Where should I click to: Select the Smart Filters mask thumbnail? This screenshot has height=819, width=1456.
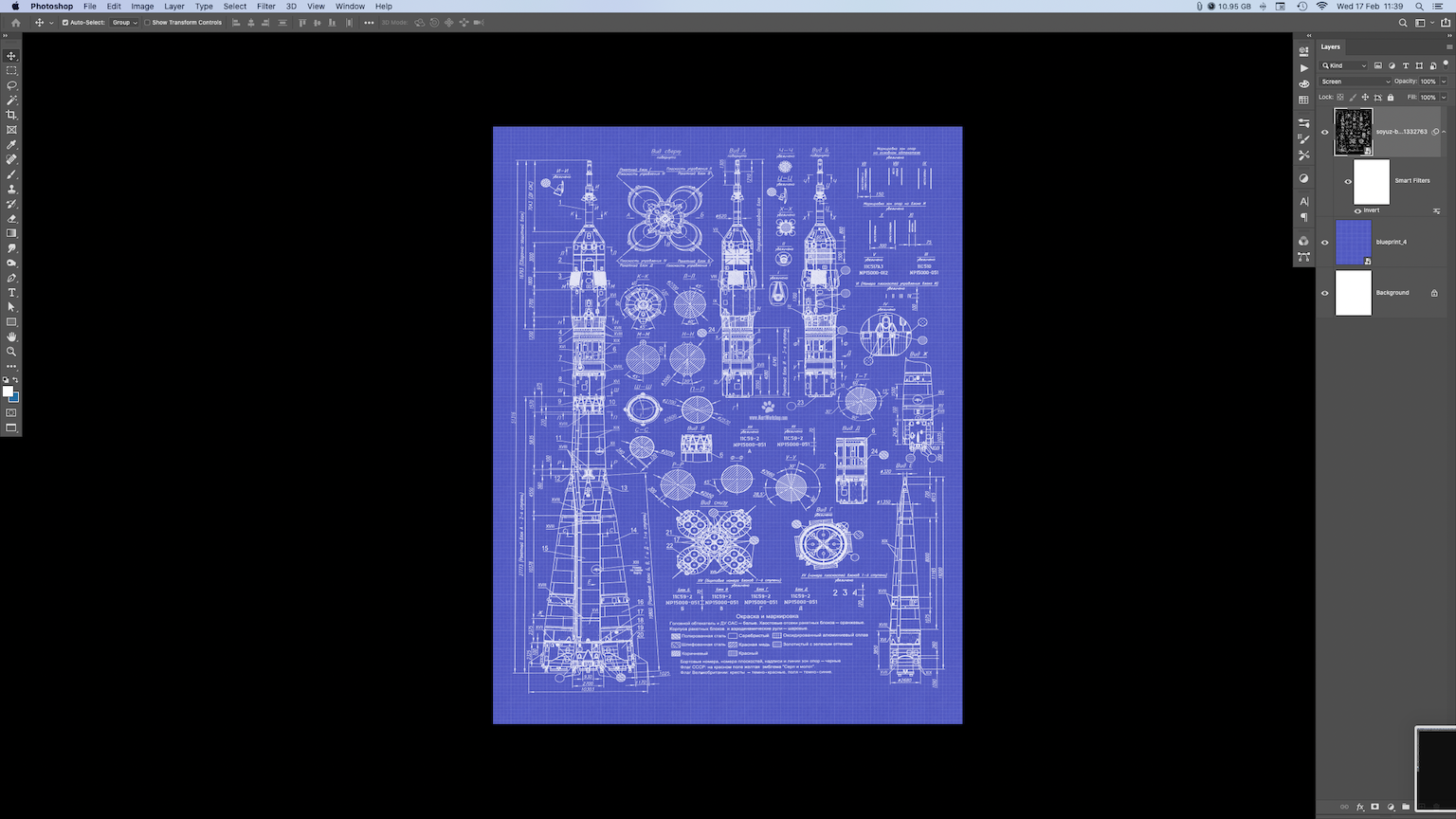(1372, 181)
